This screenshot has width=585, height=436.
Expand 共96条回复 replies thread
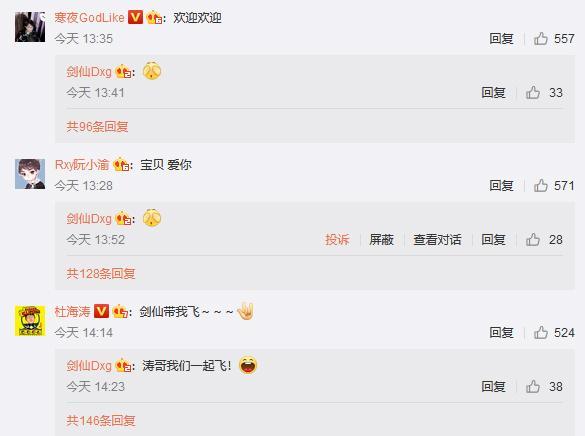tap(97, 127)
